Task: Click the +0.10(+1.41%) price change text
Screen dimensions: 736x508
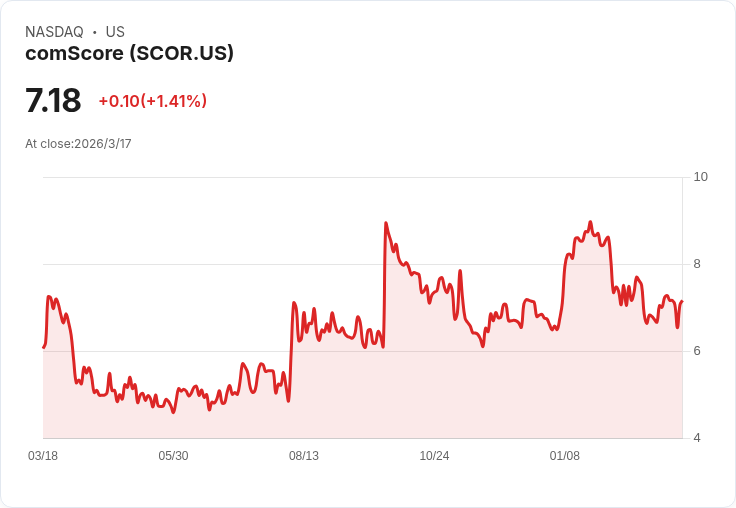Action: (153, 101)
